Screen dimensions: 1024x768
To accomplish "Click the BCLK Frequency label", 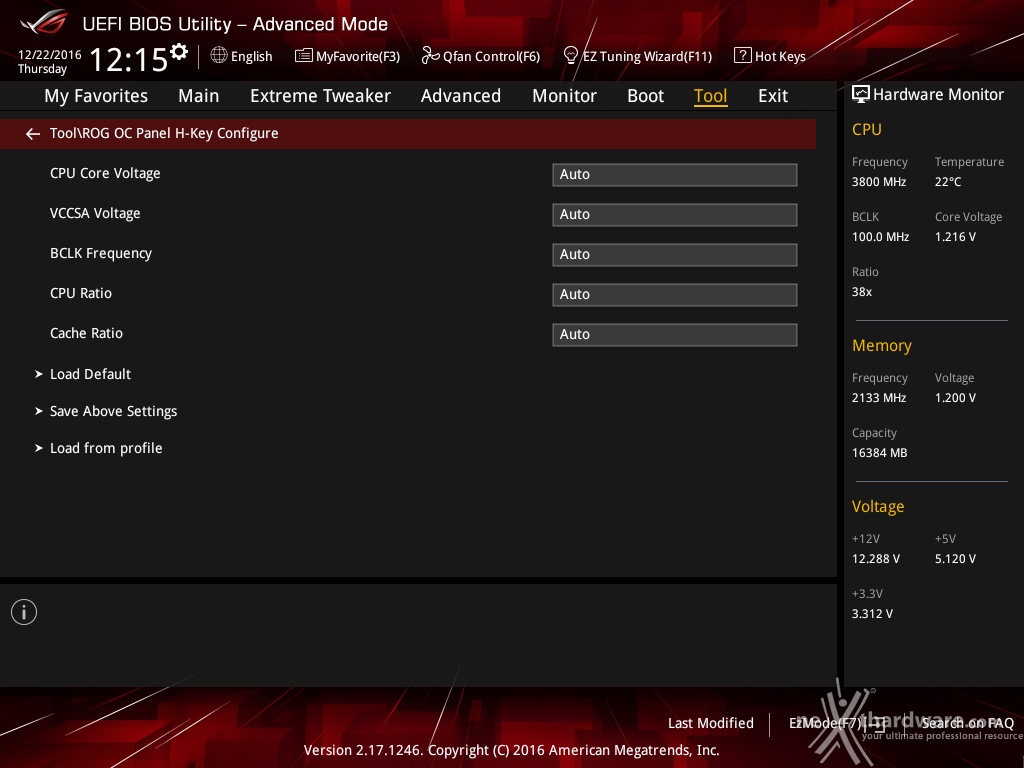I will click(x=101, y=253).
